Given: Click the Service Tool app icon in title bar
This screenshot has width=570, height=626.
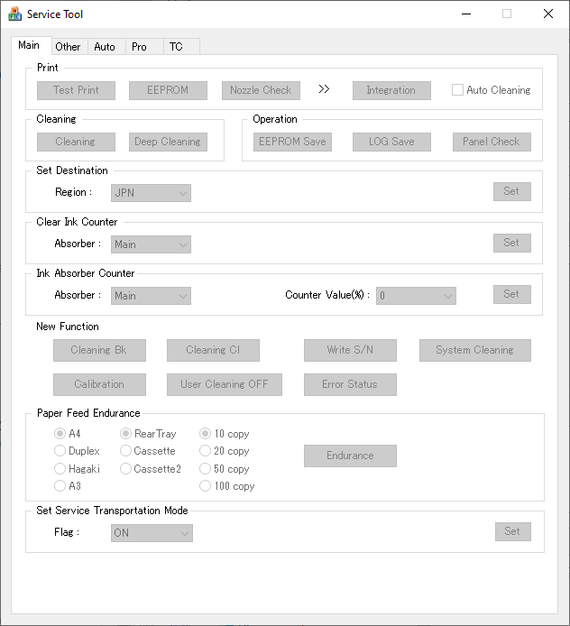Looking at the screenshot, I should [15, 14].
